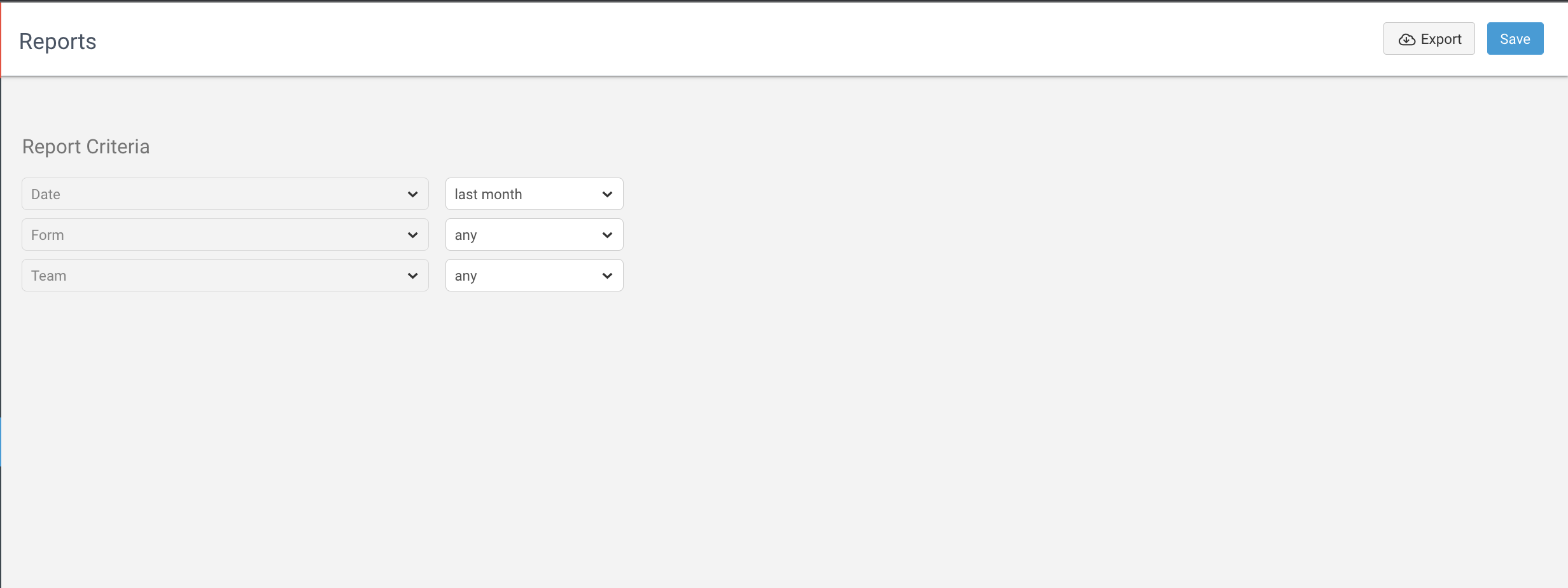Open the 'any' dropdown next to Team
Viewport: 1568px width, 588px height.
point(534,275)
